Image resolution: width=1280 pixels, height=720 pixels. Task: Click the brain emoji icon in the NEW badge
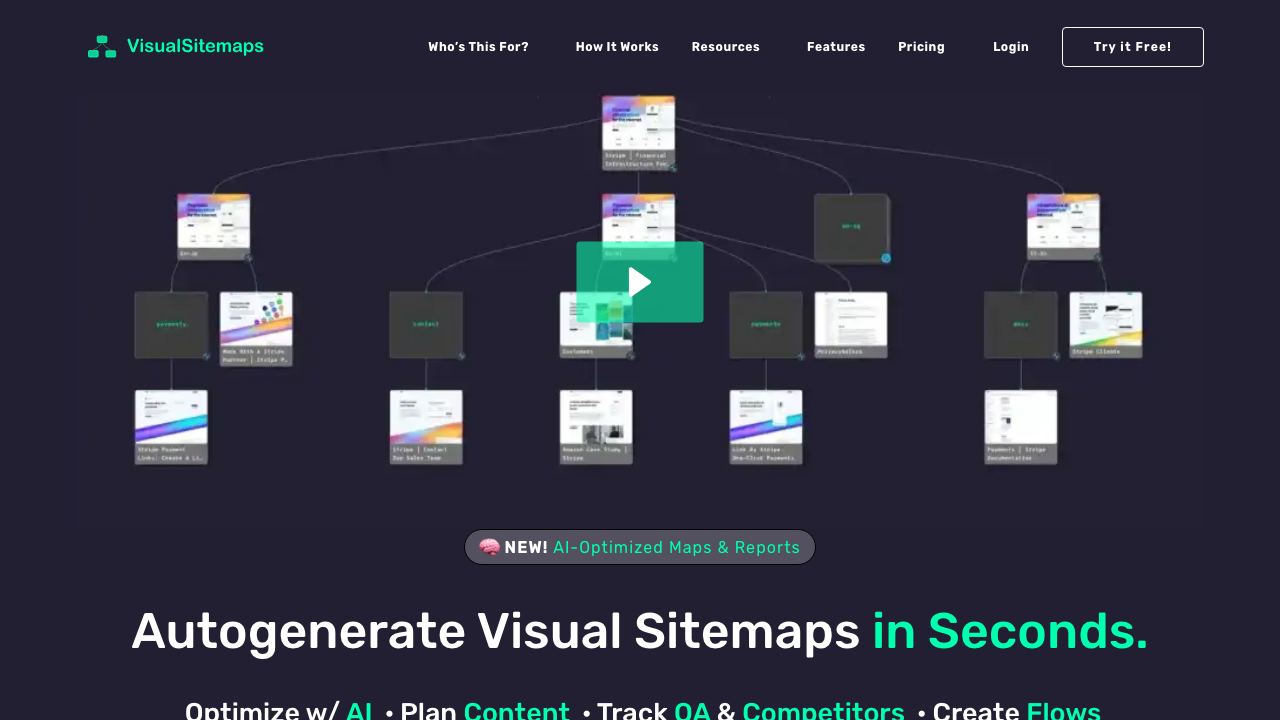pos(489,547)
